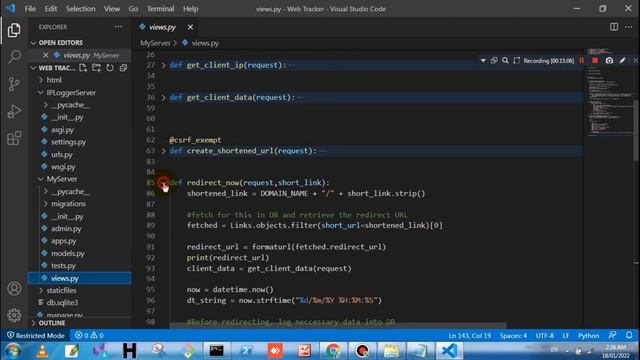Close views.py in Open Editors list

tap(46, 55)
